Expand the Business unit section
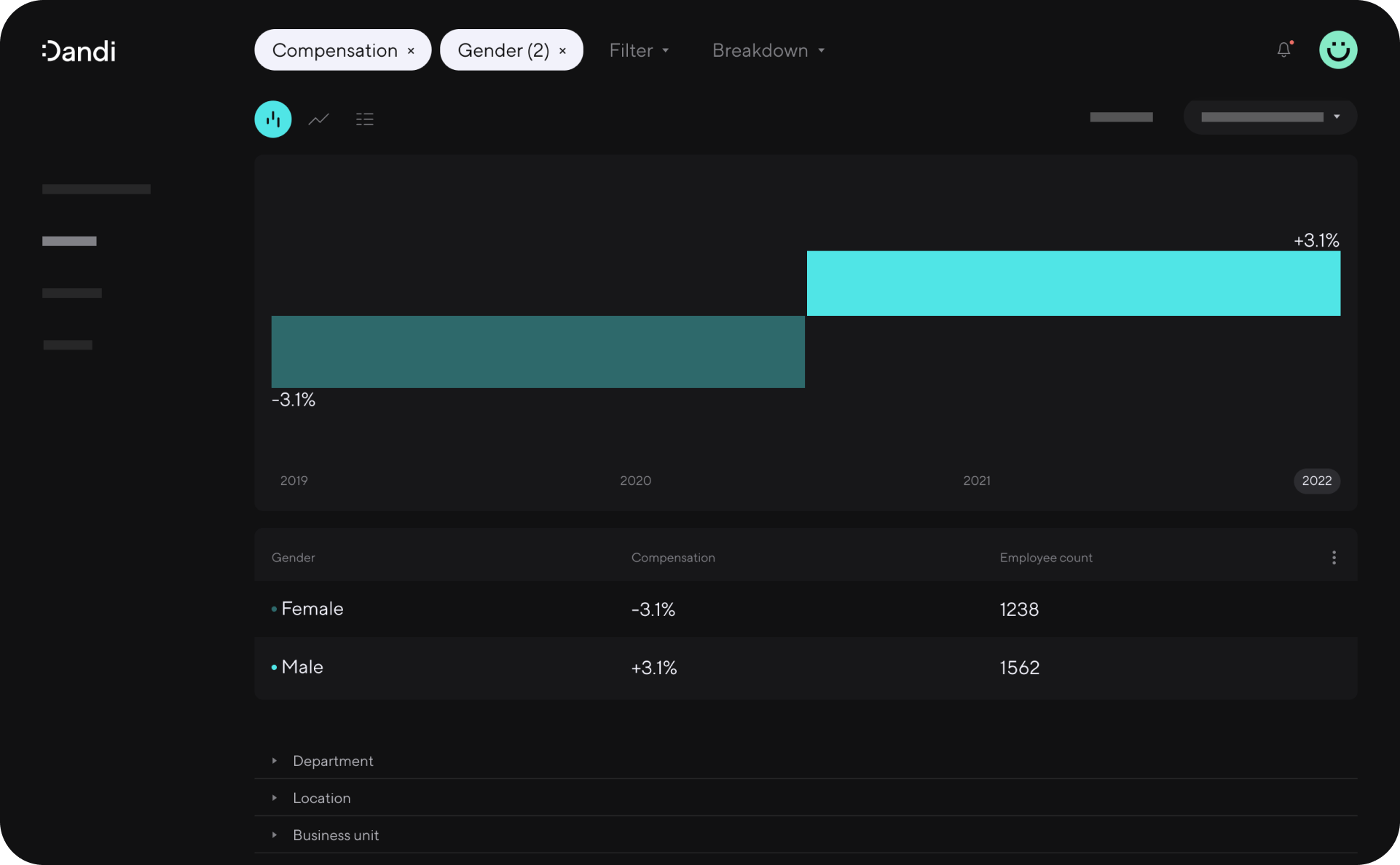The image size is (1400, 865). click(x=335, y=835)
